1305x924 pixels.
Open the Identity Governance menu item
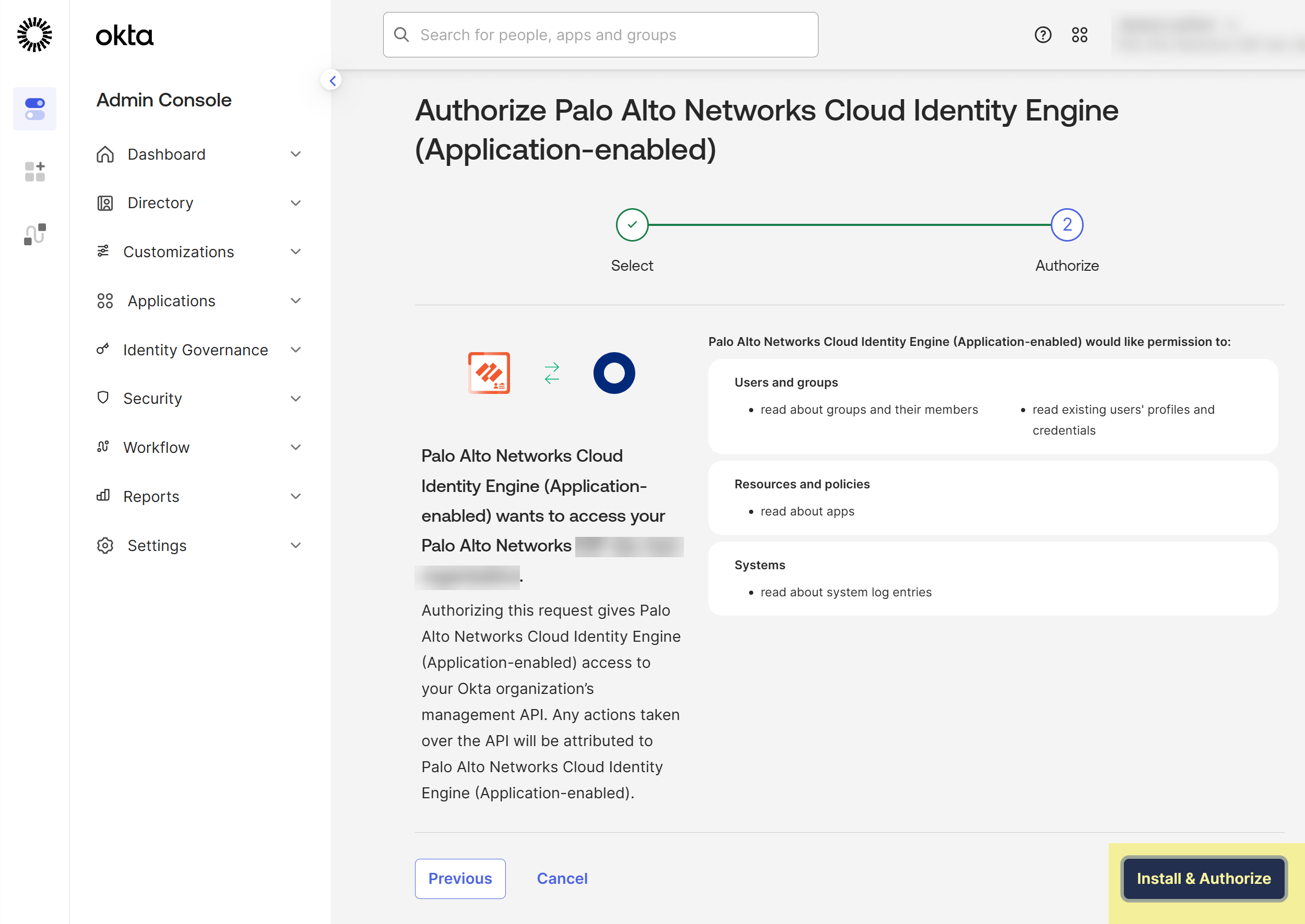click(195, 350)
